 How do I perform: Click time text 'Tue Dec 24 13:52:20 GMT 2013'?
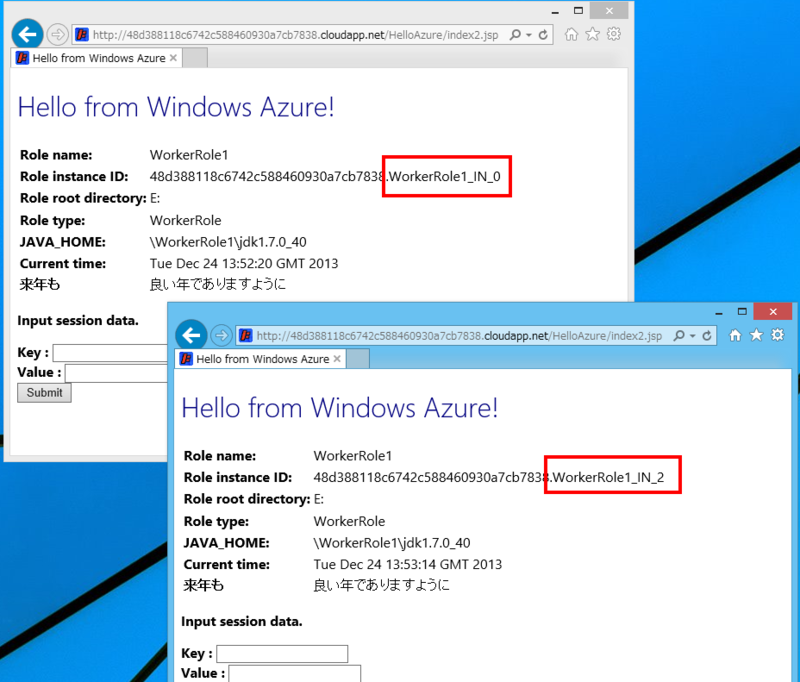point(244,264)
